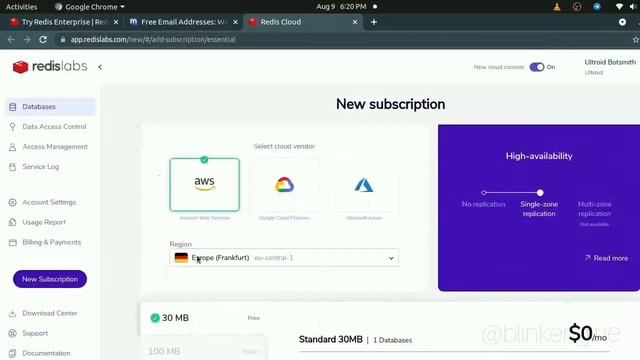Click the VLC cone tray icon

[557, 7]
